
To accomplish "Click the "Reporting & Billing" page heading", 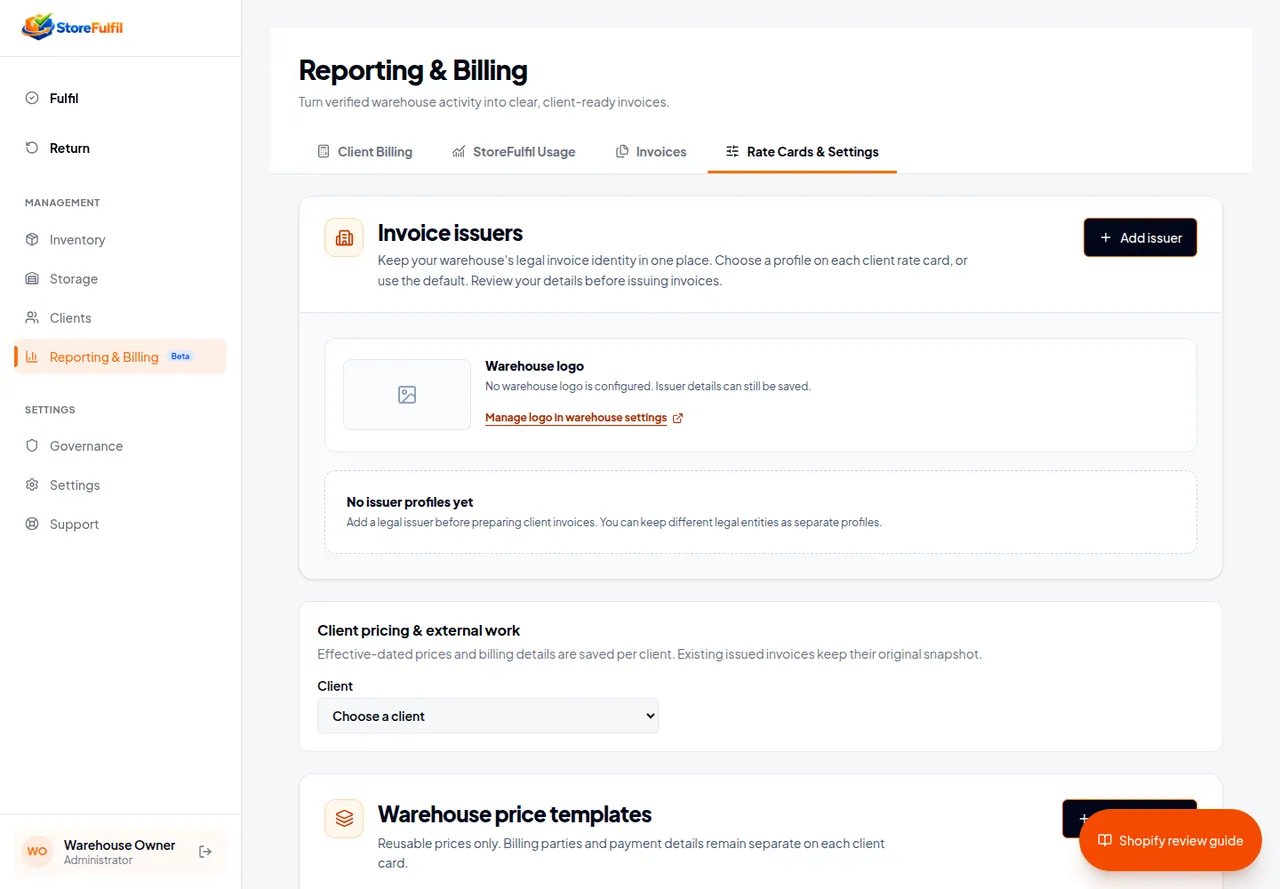I will pos(413,71).
